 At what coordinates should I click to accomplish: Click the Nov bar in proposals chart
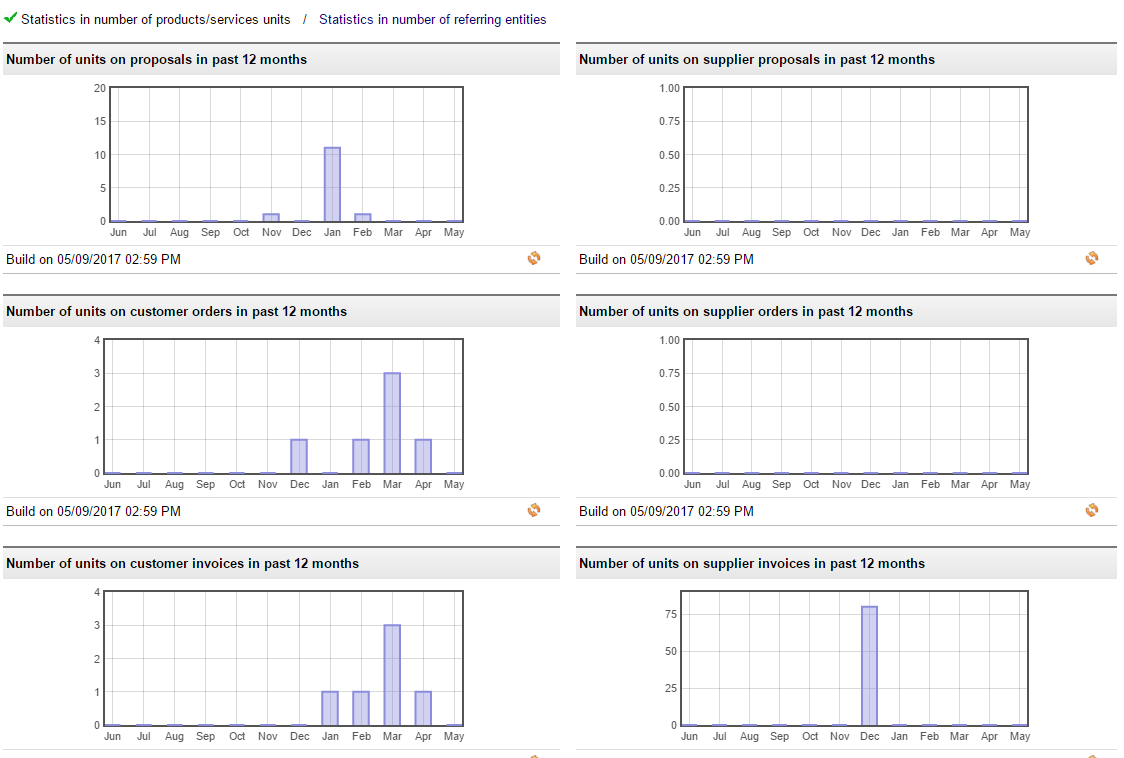(271, 217)
